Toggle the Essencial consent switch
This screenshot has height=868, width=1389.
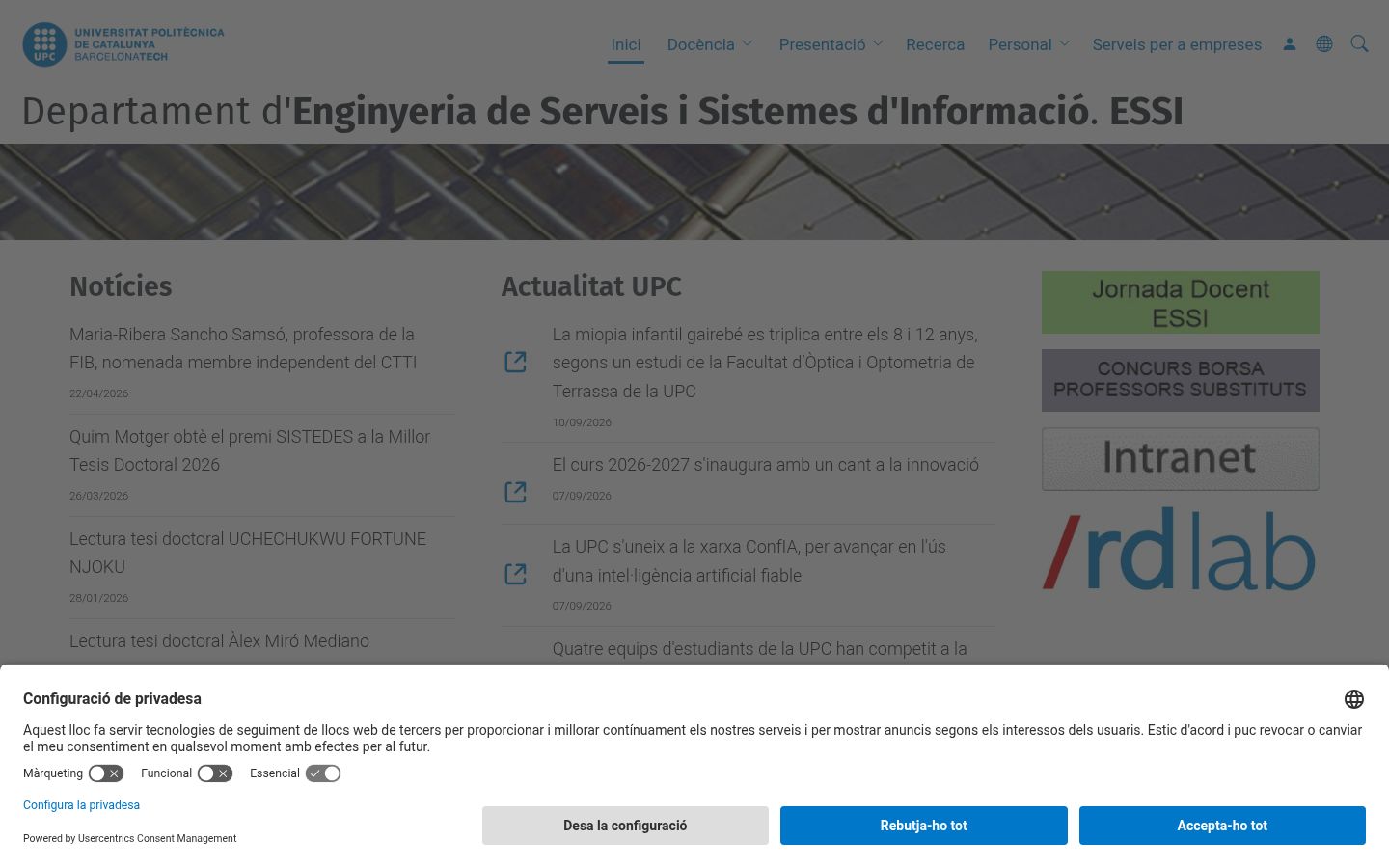(323, 773)
